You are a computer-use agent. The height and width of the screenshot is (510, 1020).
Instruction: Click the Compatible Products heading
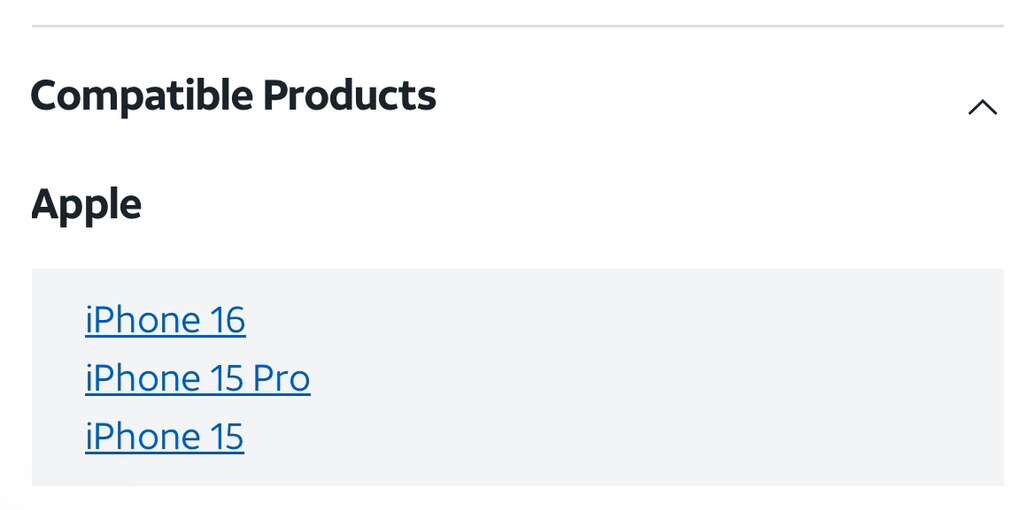233,96
